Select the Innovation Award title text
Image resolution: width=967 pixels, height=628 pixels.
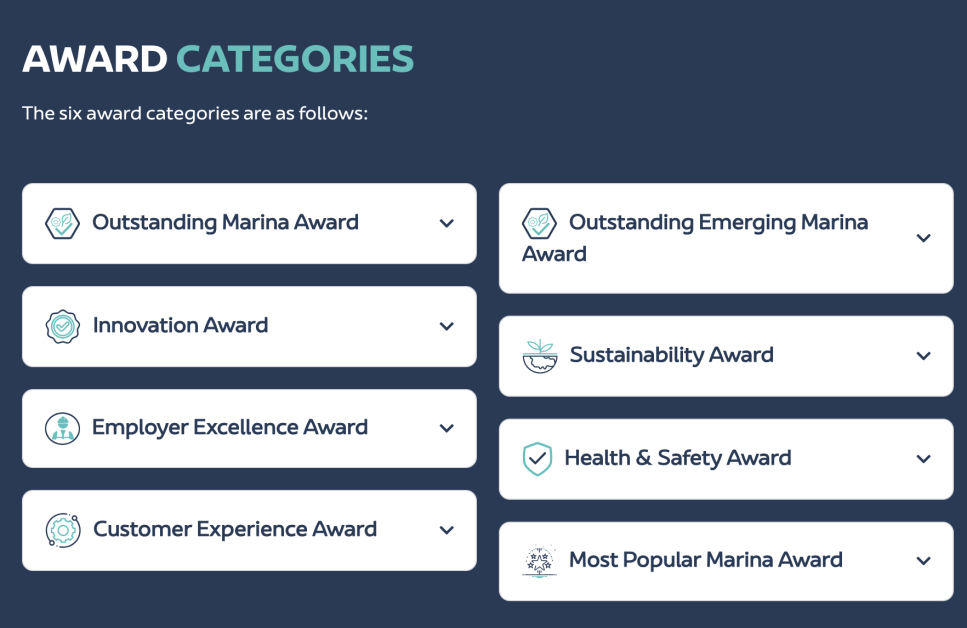click(180, 325)
